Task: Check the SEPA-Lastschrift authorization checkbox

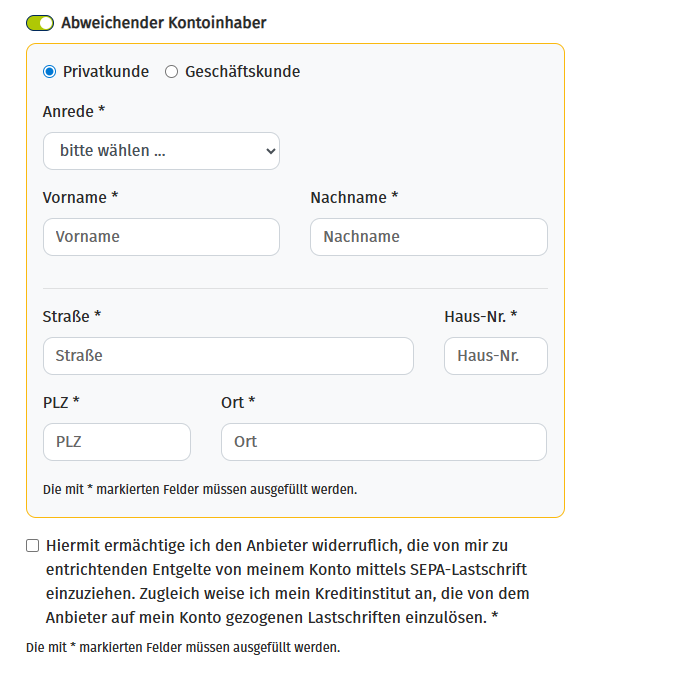Action: (x=33, y=546)
